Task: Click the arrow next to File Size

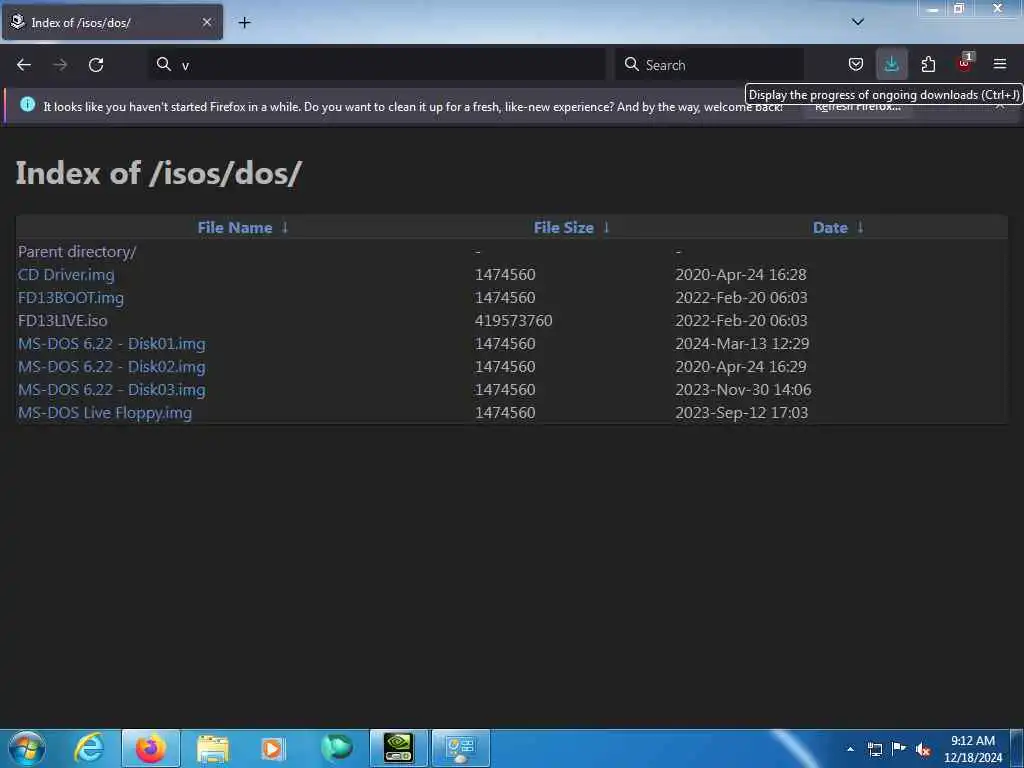Action: [606, 227]
